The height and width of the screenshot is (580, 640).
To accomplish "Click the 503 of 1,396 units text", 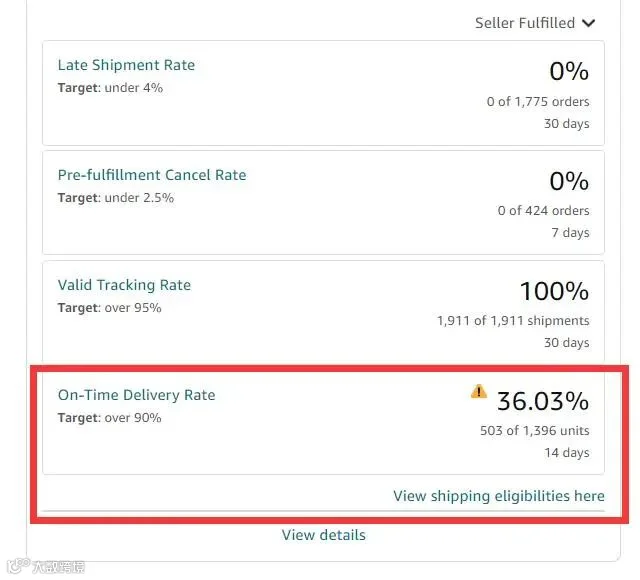I will click(x=535, y=431).
